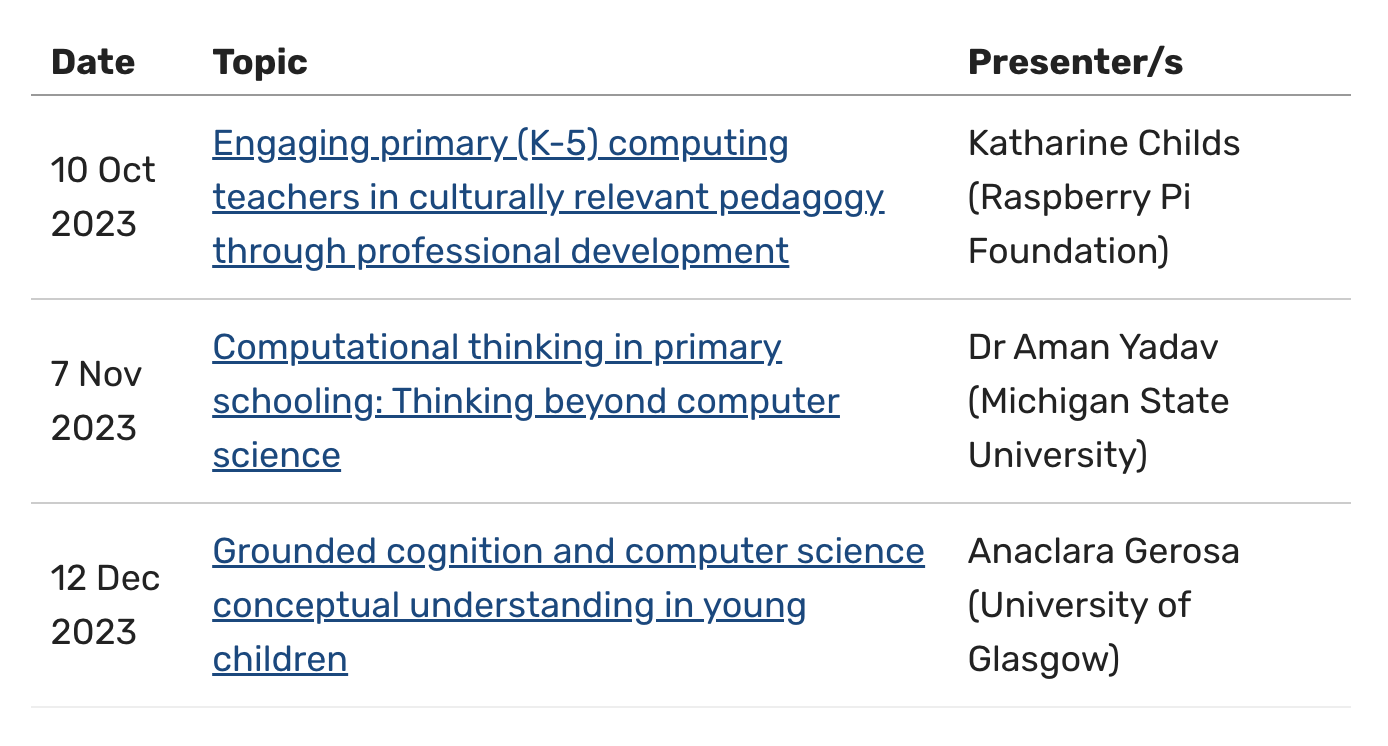Click the presenter name Katharine Childs
The height and width of the screenshot is (746, 1388).
1104,144
